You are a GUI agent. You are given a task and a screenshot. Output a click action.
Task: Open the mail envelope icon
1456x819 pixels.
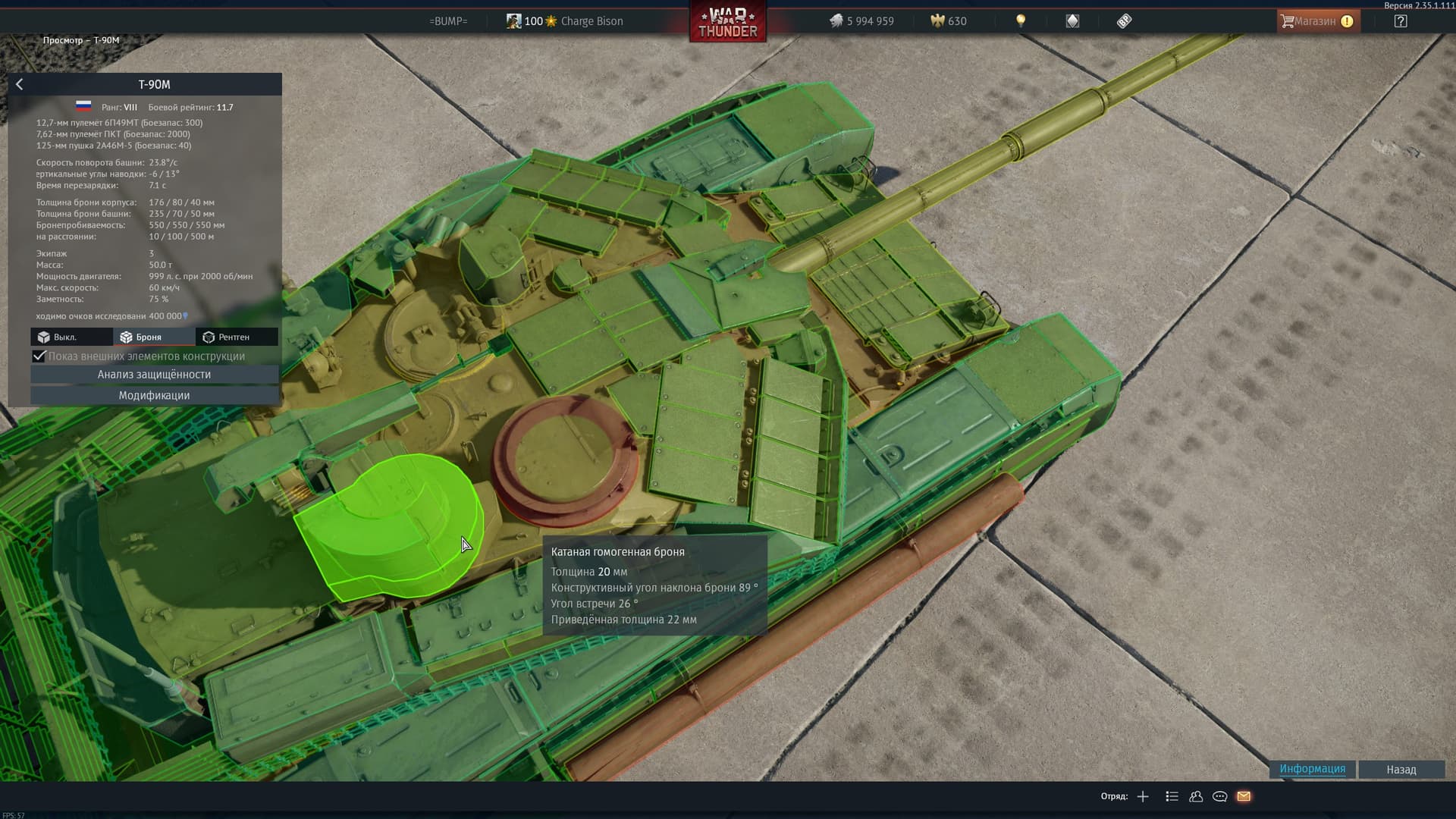pos(1244,796)
